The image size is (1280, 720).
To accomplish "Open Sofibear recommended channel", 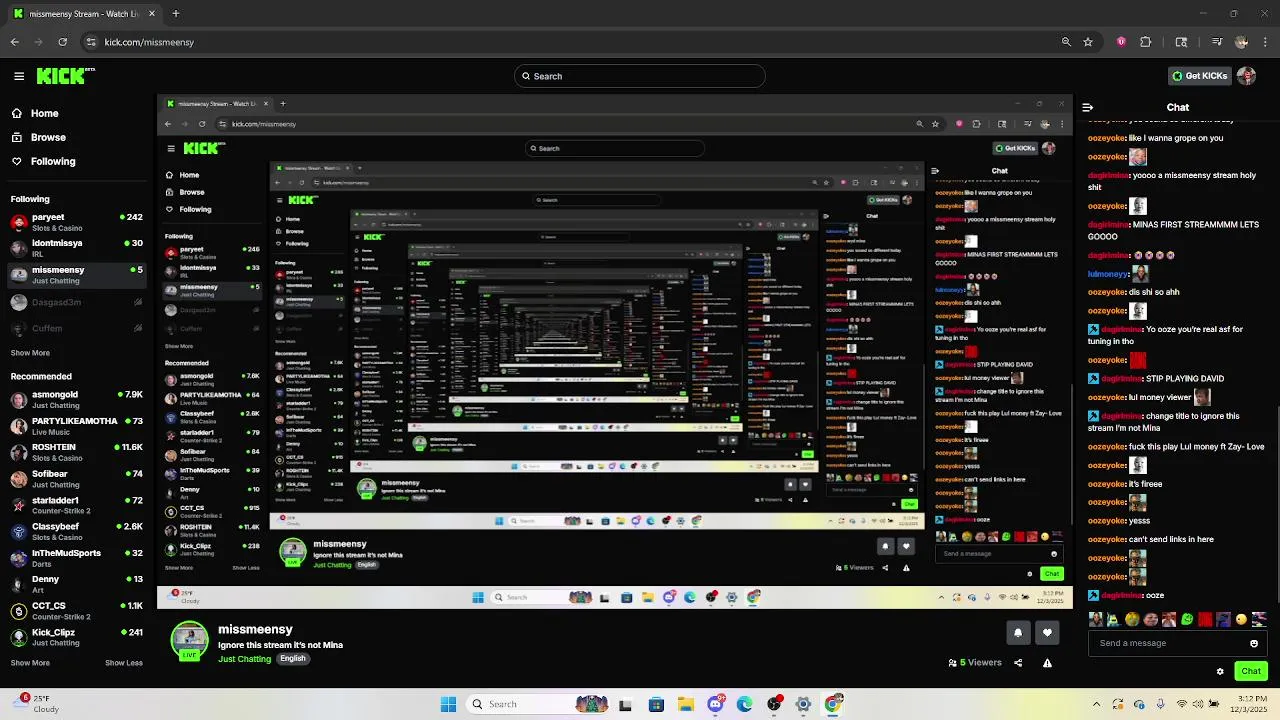I will click(x=76, y=479).
